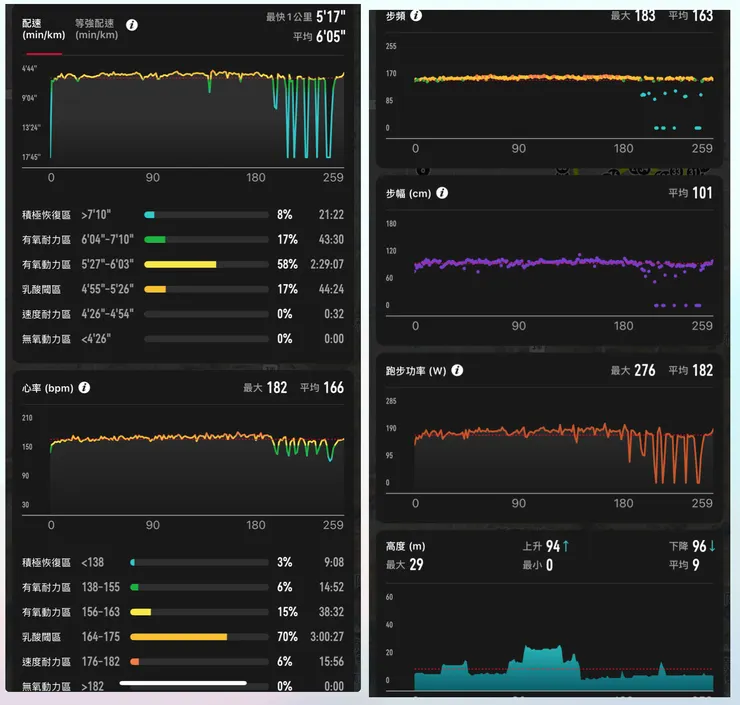Select the cadence 平均 163 value
740x705 pixels.
[x=690, y=16]
